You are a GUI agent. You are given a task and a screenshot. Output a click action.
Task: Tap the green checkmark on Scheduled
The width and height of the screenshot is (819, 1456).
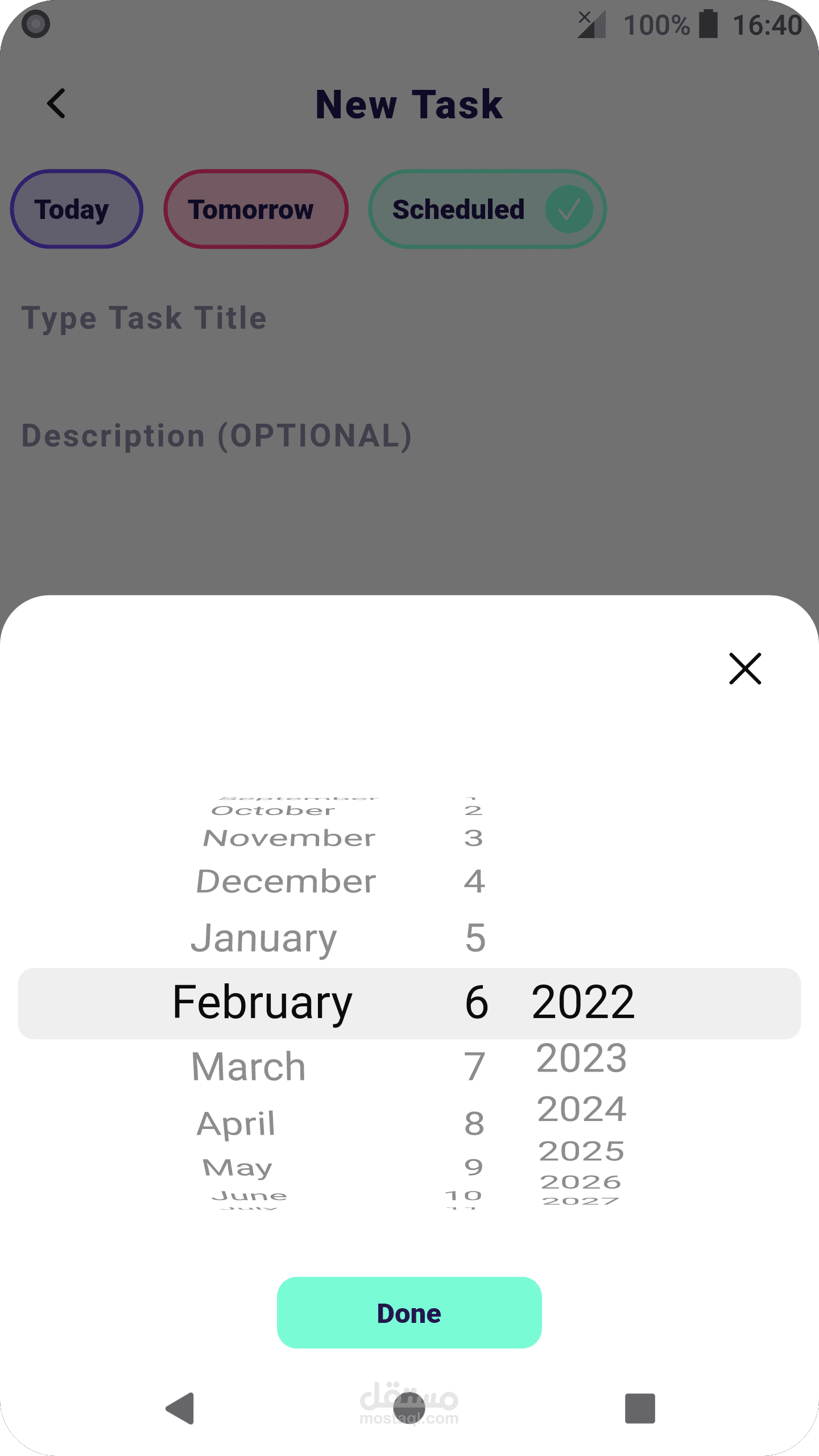[x=569, y=209]
